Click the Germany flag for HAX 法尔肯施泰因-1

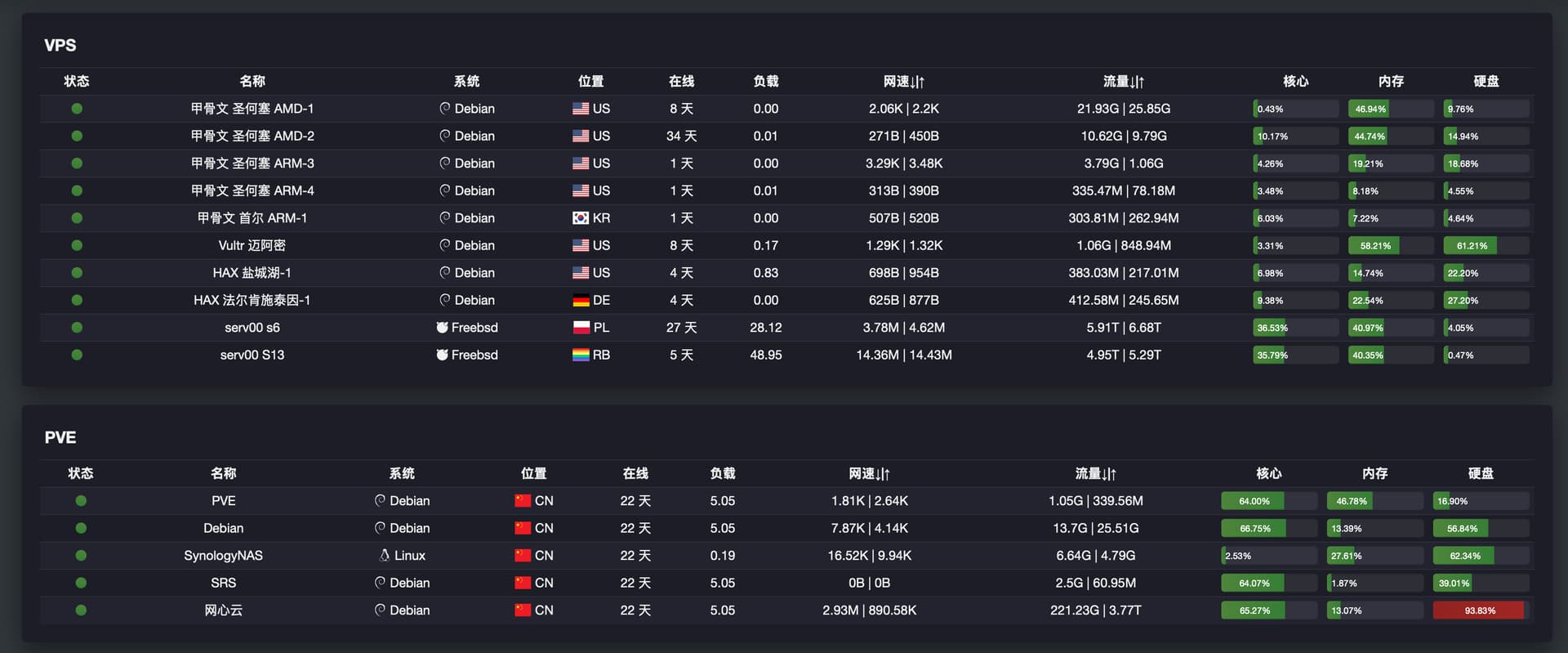581,300
